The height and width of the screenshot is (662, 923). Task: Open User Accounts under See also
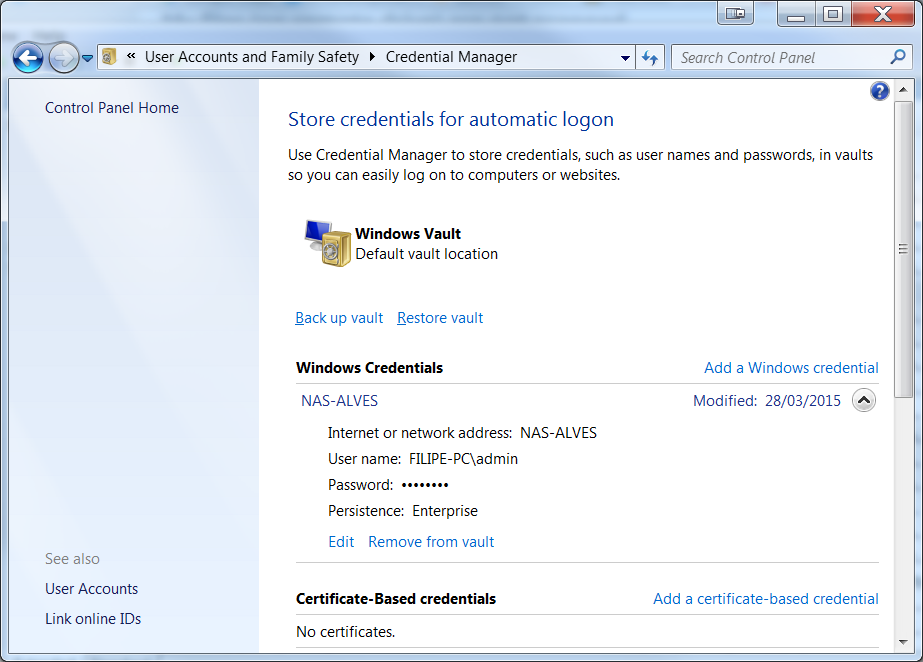click(91, 589)
